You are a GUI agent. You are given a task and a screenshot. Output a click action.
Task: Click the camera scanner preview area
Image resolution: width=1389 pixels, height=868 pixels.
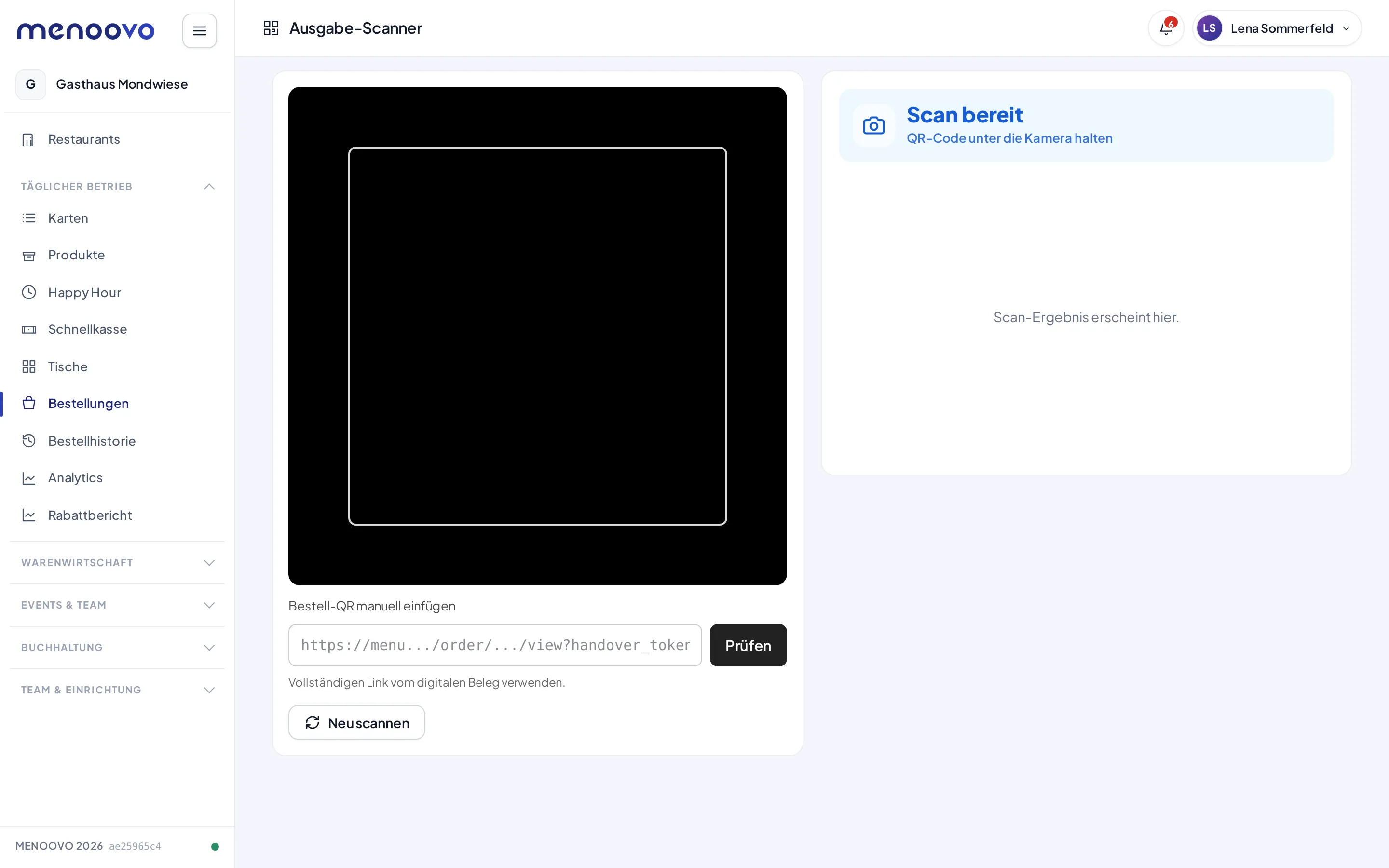(537, 336)
